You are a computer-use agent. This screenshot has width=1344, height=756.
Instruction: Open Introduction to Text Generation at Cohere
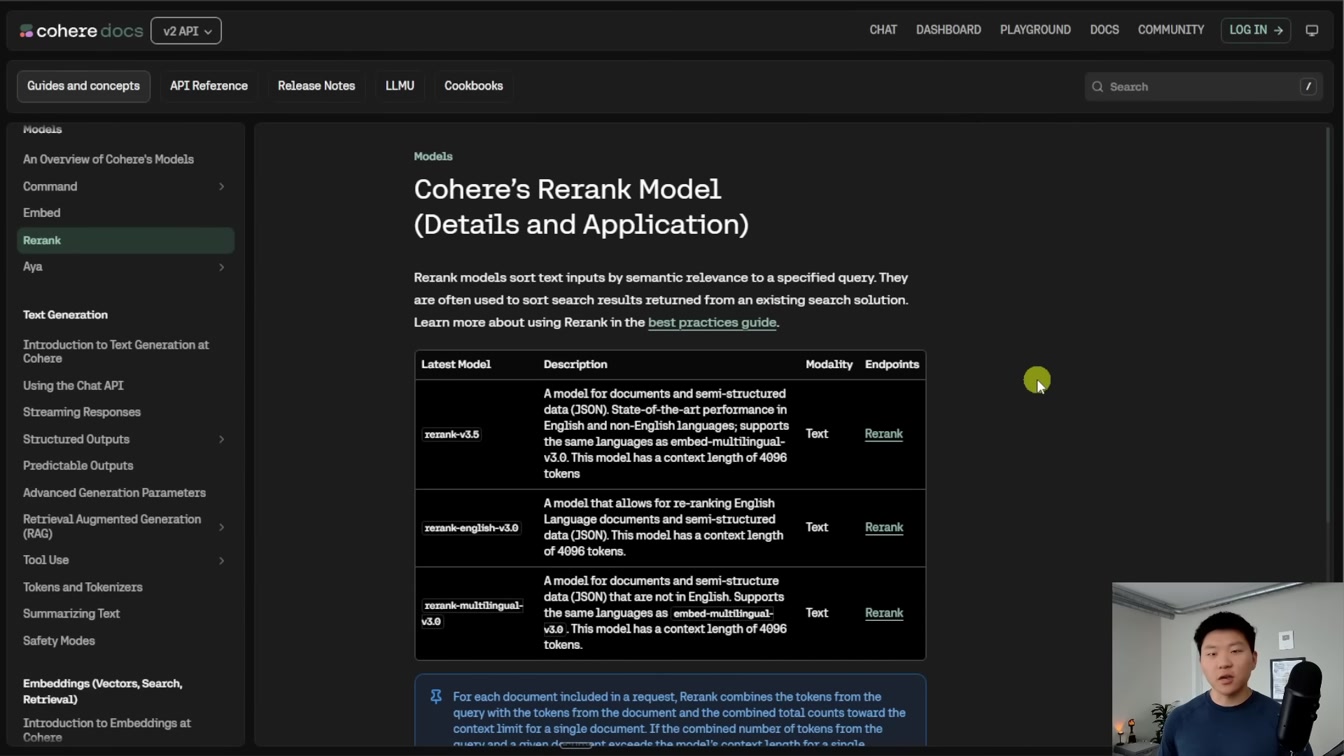[x=116, y=351]
